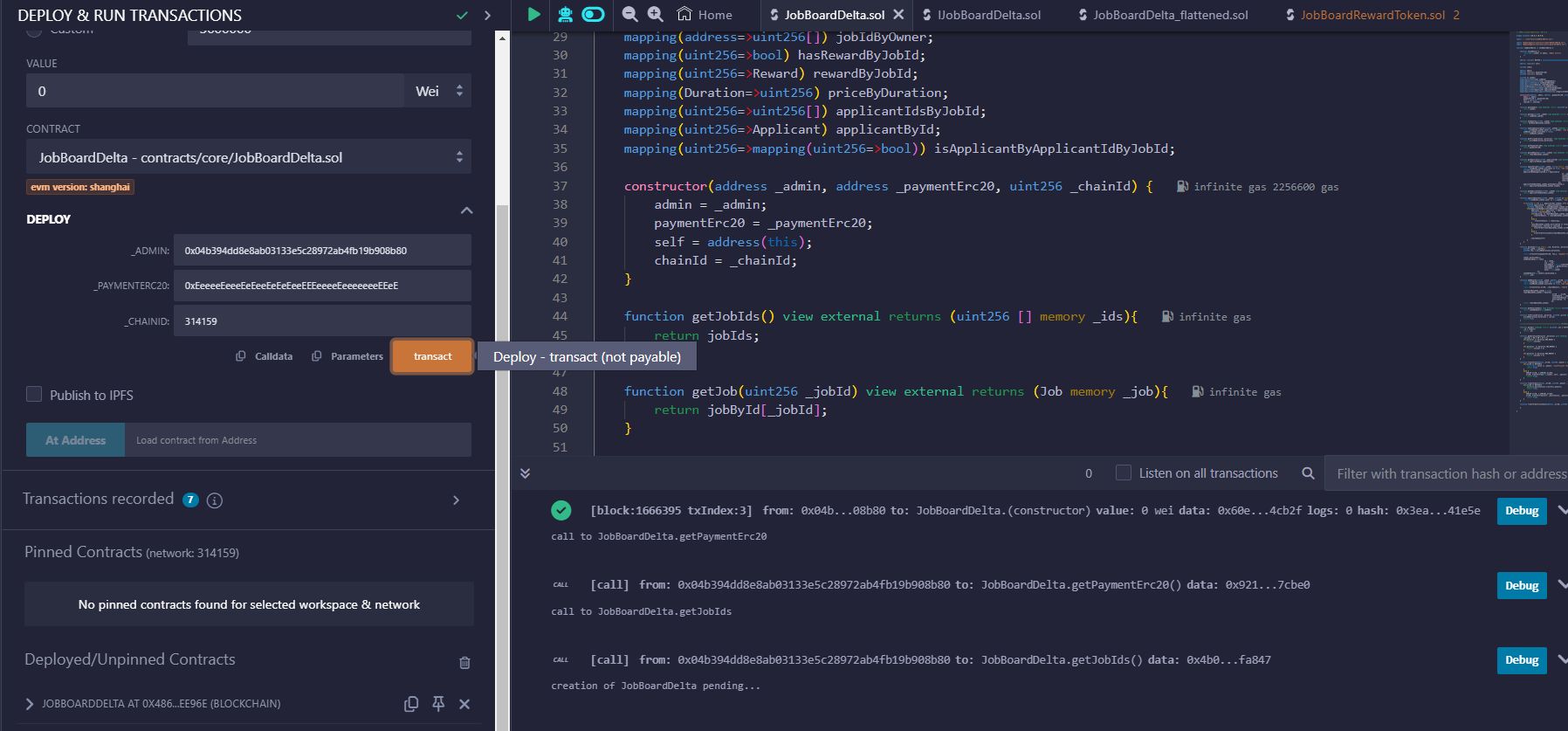This screenshot has height=731, width=1568.
Task: Click the Load contract from Address field
Action: click(298, 440)
